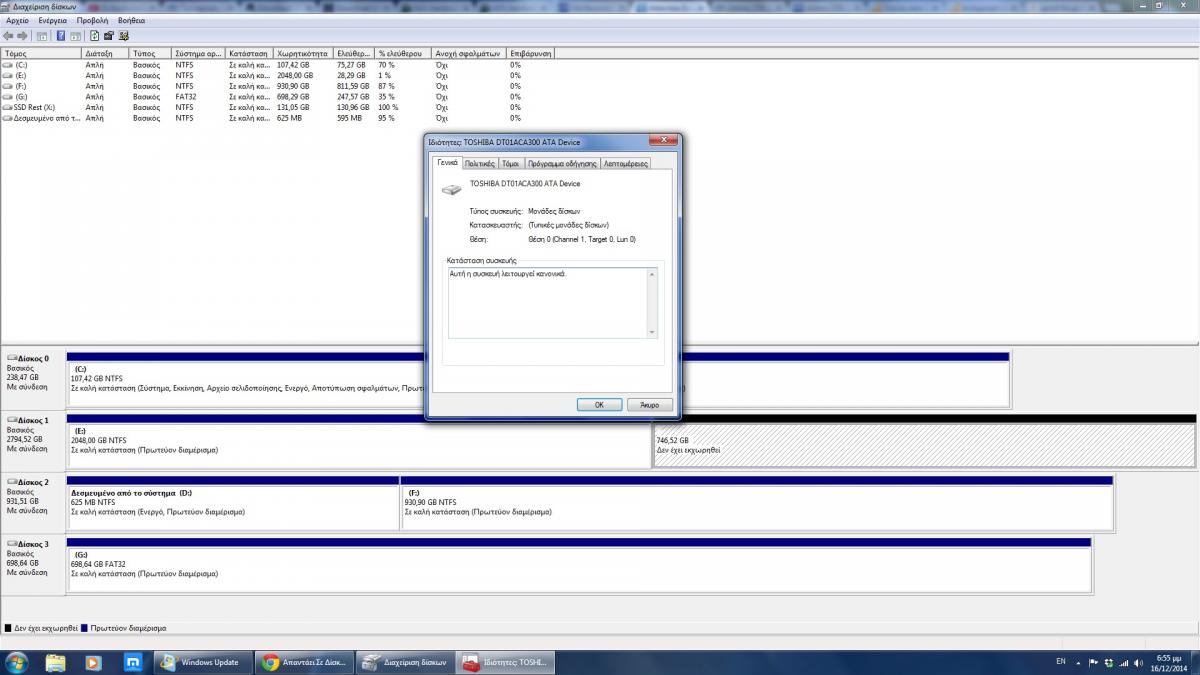Sort by the Χωρητικότητα column header

tap(304, 53)
